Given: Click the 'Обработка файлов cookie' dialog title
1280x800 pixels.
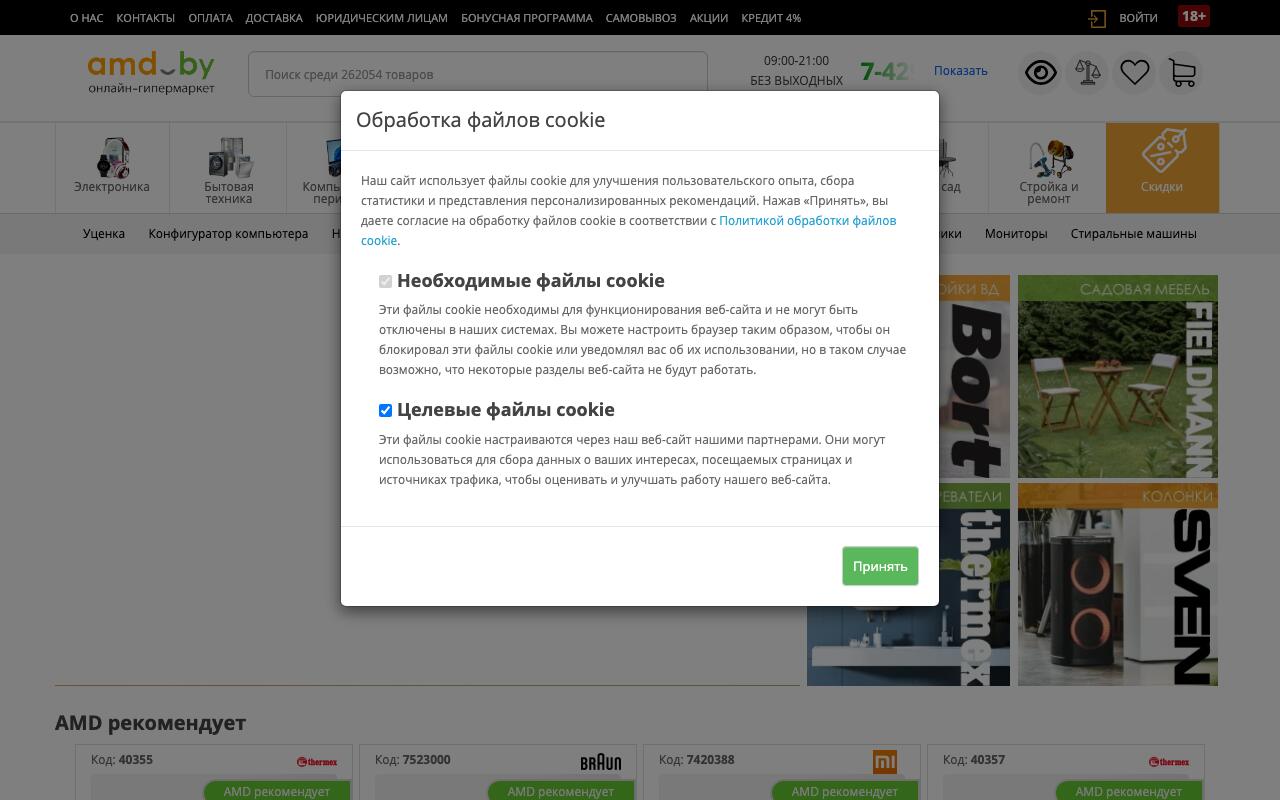Looking at the screenshot, I should point(481,120).
